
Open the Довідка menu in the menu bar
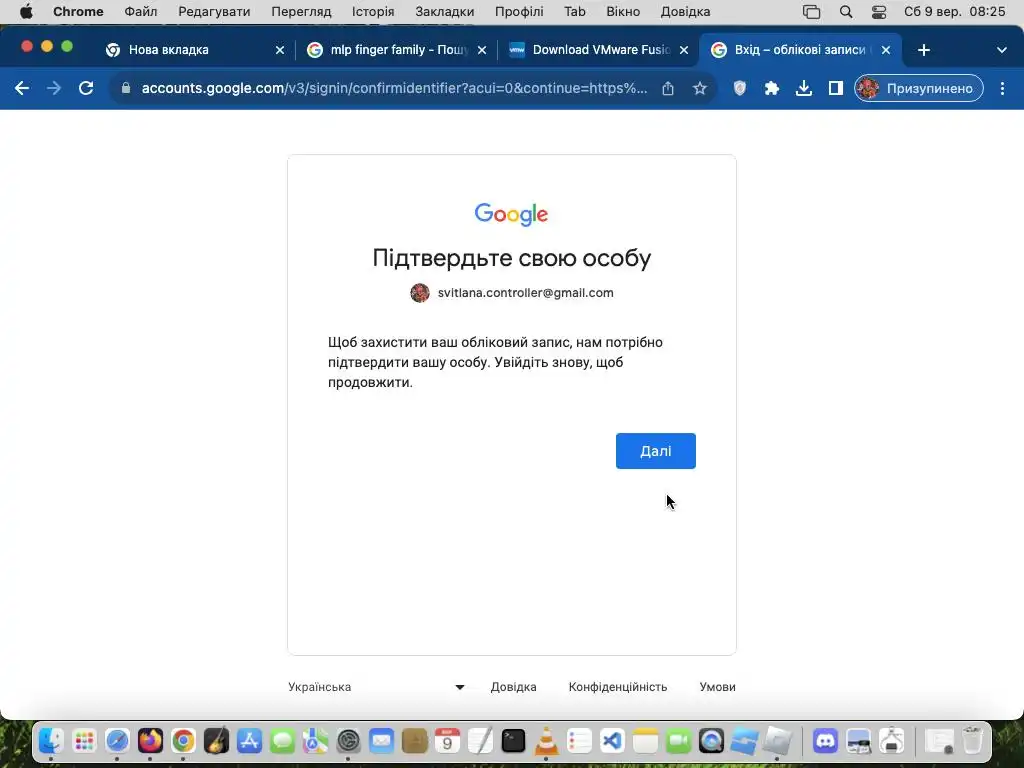click(685, 12)
